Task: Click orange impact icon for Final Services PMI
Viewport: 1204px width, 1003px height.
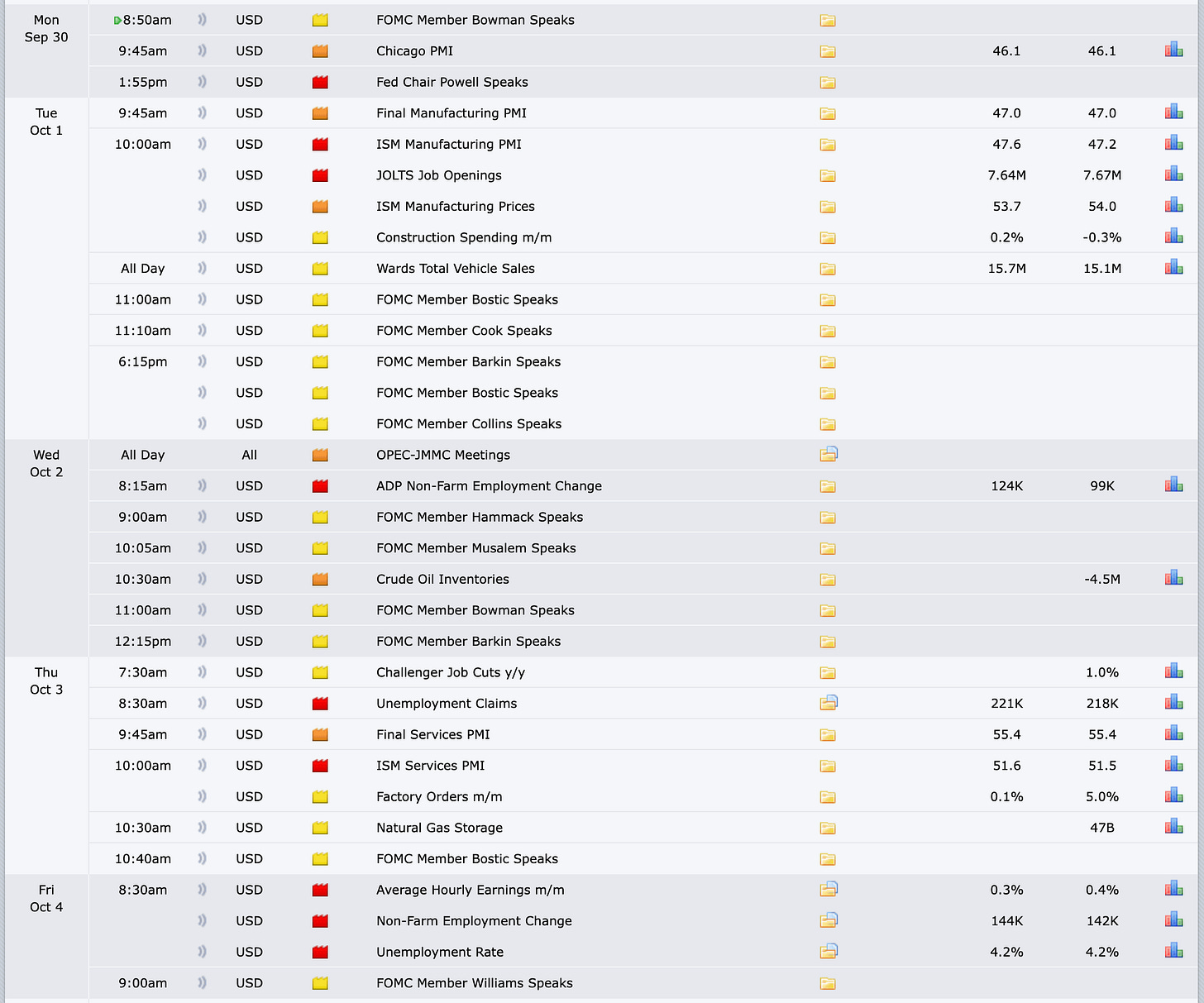Action: point(320,734)
